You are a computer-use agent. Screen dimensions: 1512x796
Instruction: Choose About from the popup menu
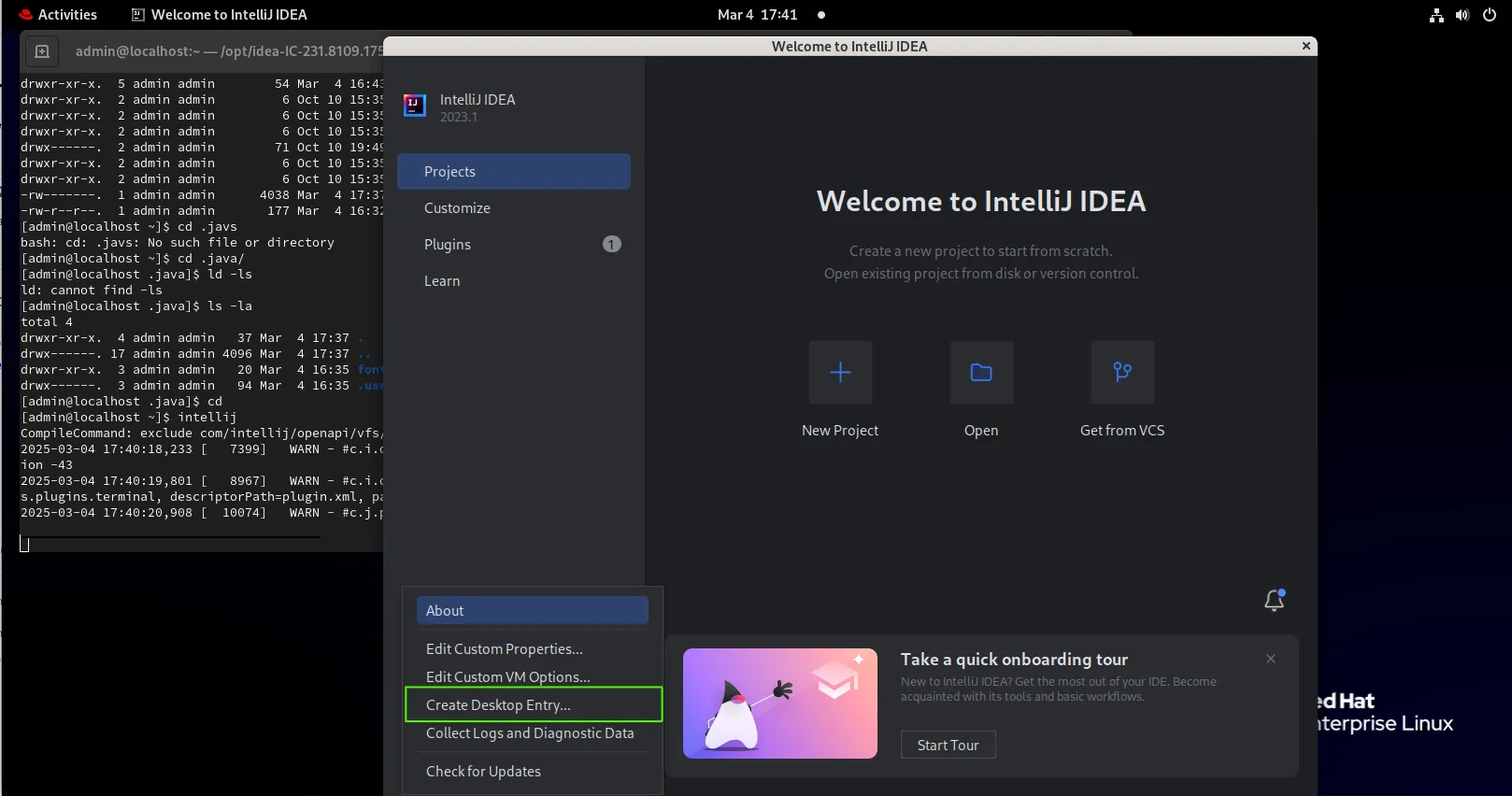point(533,610)
